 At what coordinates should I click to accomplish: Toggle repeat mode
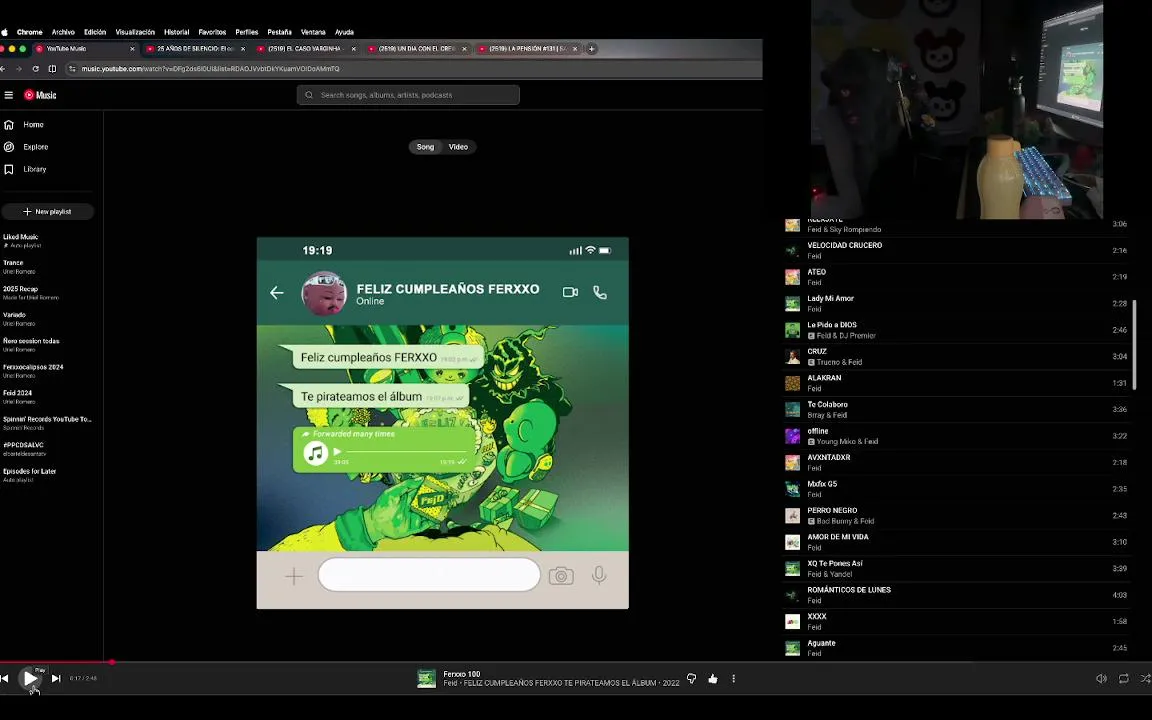[x=1123, y=679]
